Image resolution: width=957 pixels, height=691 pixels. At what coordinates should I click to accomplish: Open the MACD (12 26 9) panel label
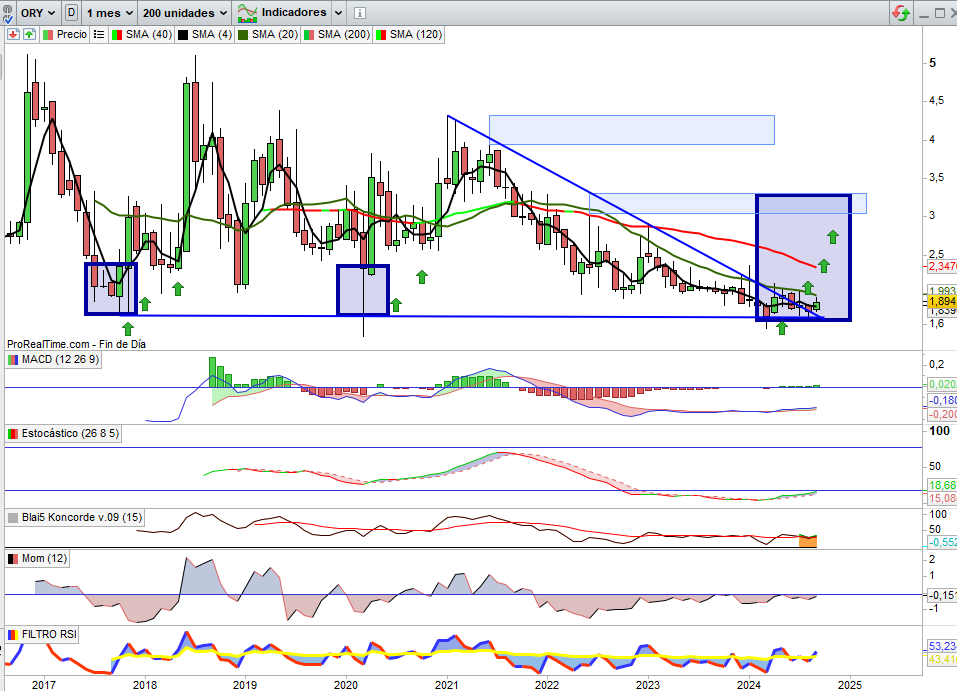coord(54,360)
